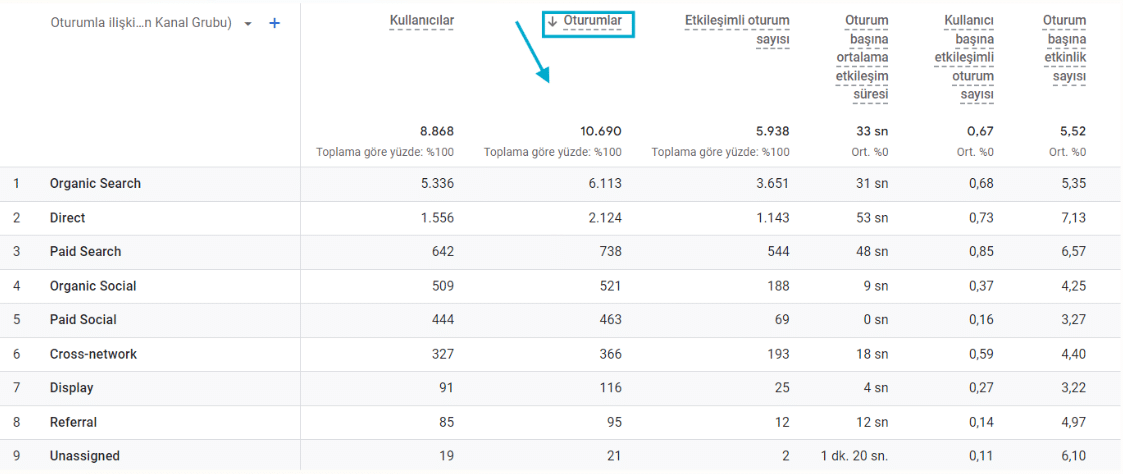Select the Display channel row
The height and width of the screenshot is (474, 1123).
pyautogui.click(x=70, y=388)
